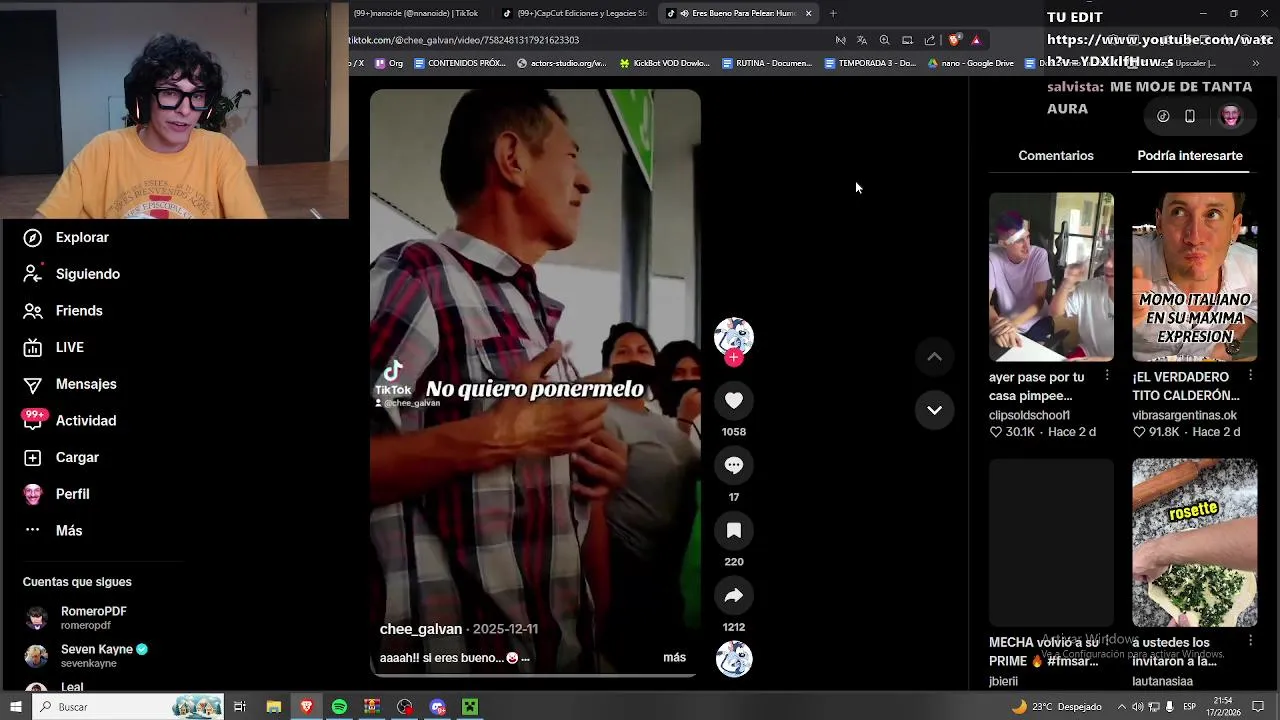Open MOMO ITALIANO video thumbnail
Image resolution: width=1280 pixels, height=720 pixels.
tap(1194, 277)
